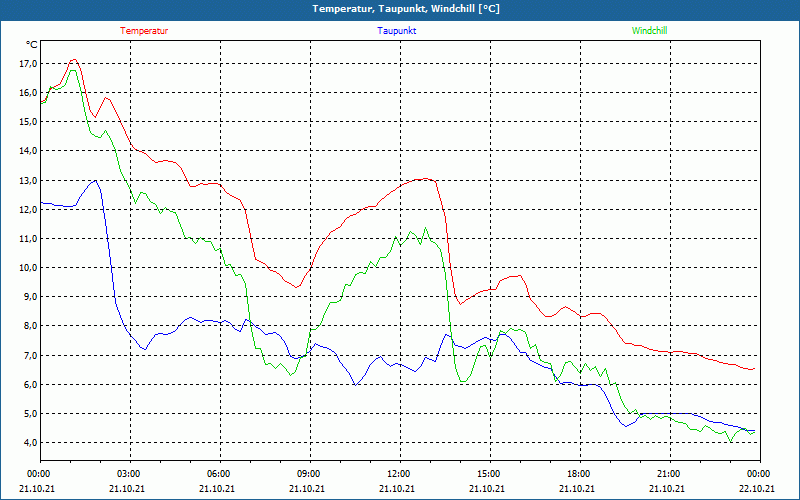Click the 11,0 y-axis value
The image size is (800, 500).
28,239
